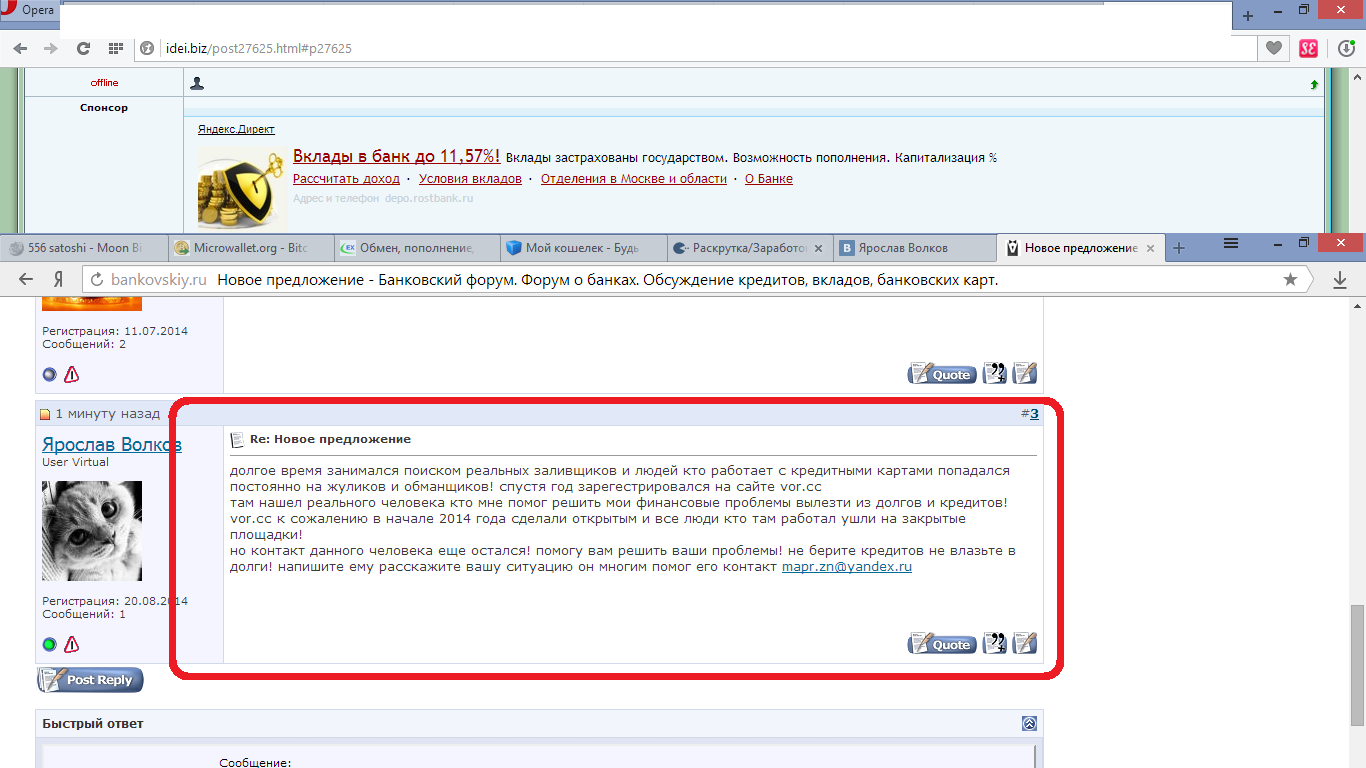Open Opera's Speed Dial grid
The width and height of the screenshot is (1366, 768).
click(115, 48)
